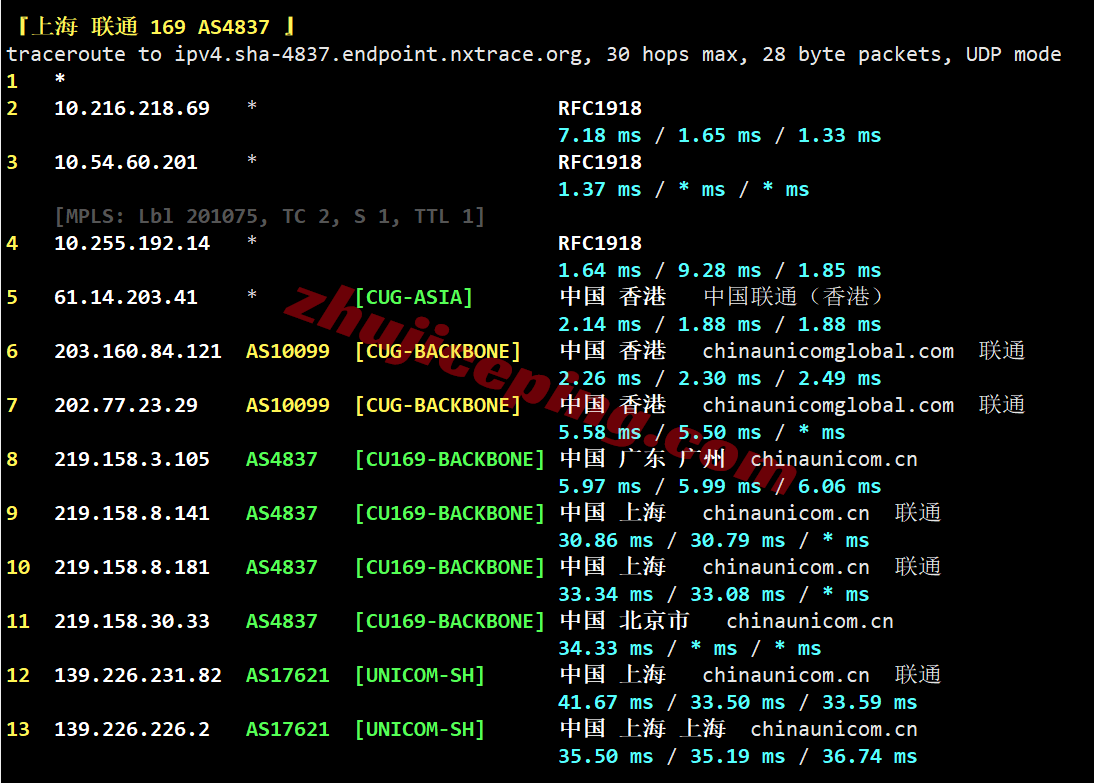Select IP address 139.226.231.82

[x=137, y=676]
